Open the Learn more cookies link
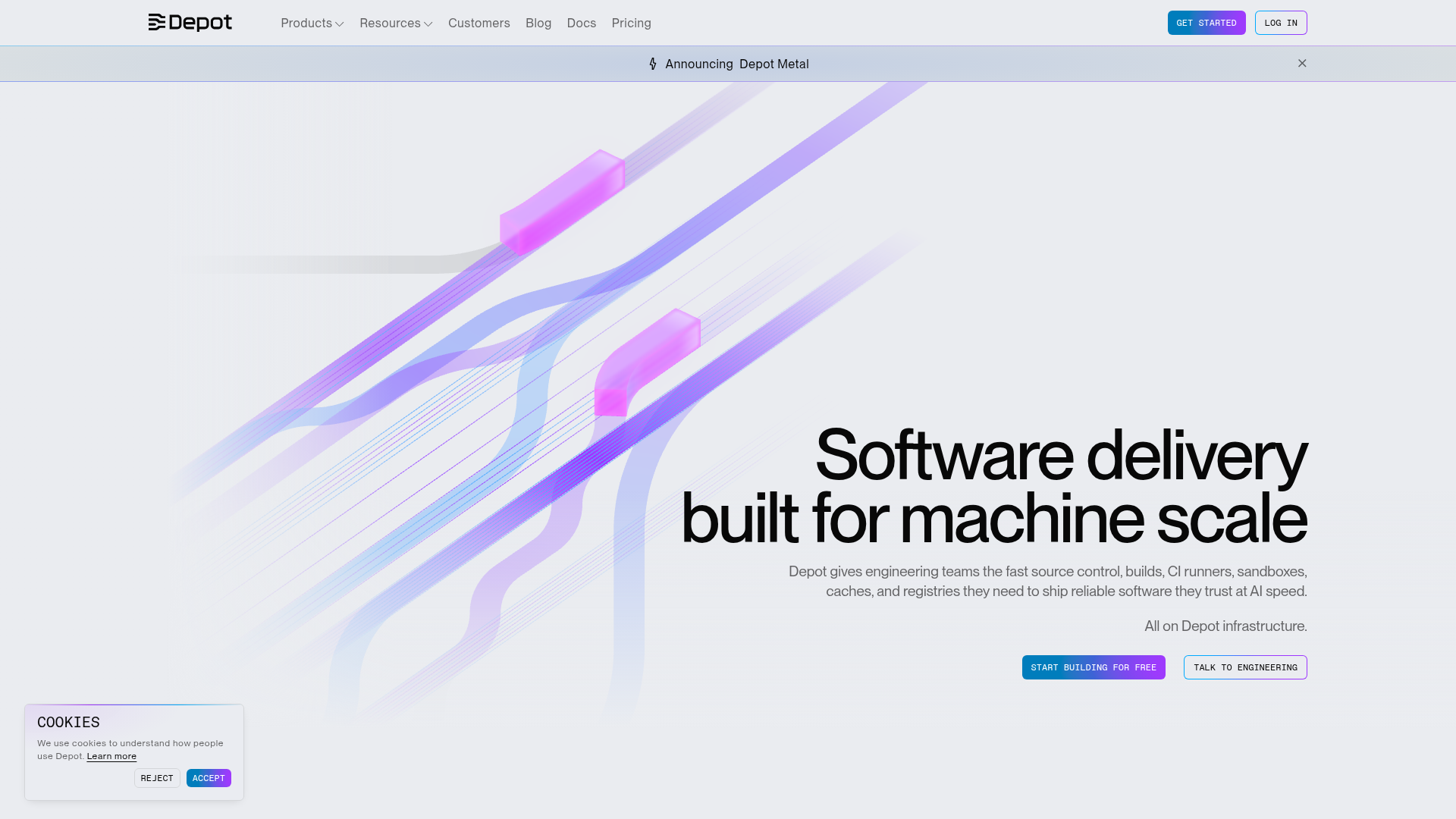Image resolution: width=1456 pixels, height=819 pixels. (111, 756)
